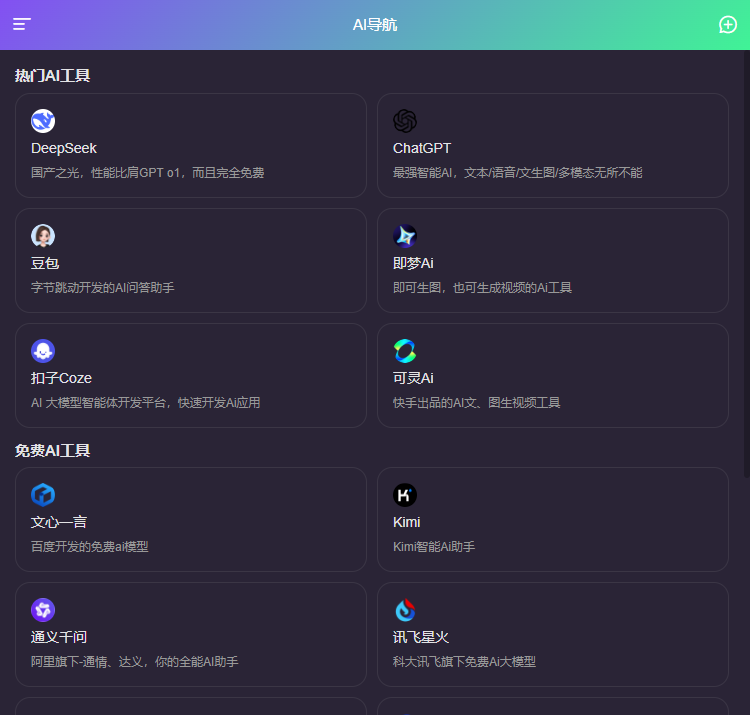Click the AI导航 page title
The width and height of the screenshot is (750, 715).
click(x=375, y=25)
